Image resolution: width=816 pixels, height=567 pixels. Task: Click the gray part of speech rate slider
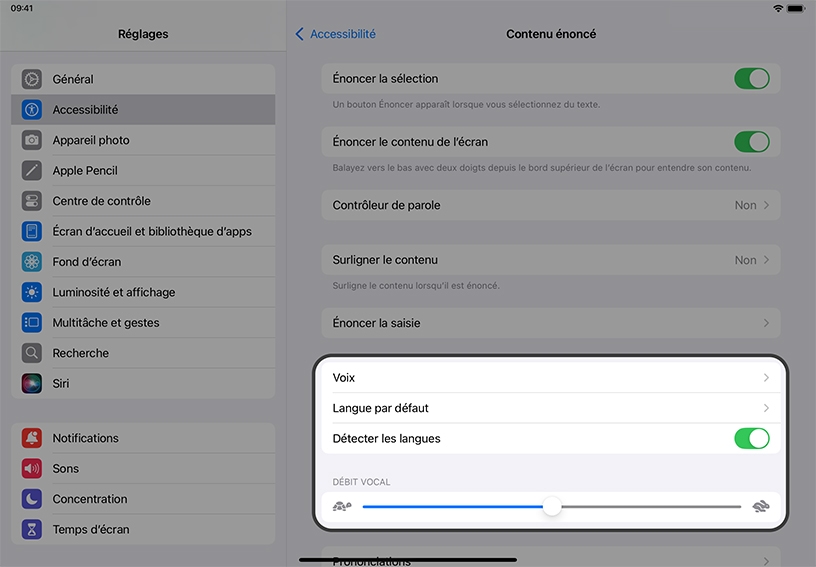pyautogui.click(x=652, y=506)
